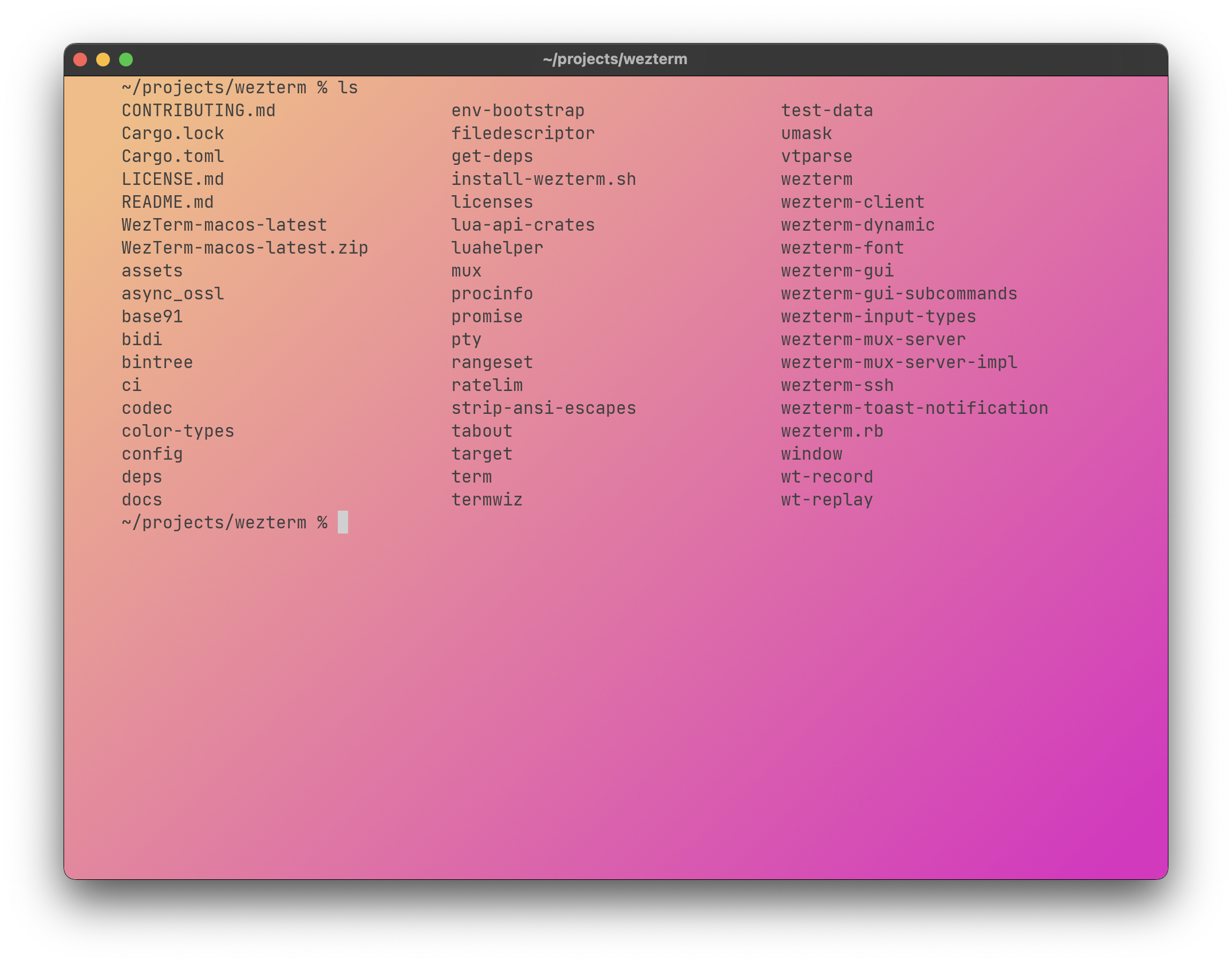Click the umask entry

(x=807, y=133)
